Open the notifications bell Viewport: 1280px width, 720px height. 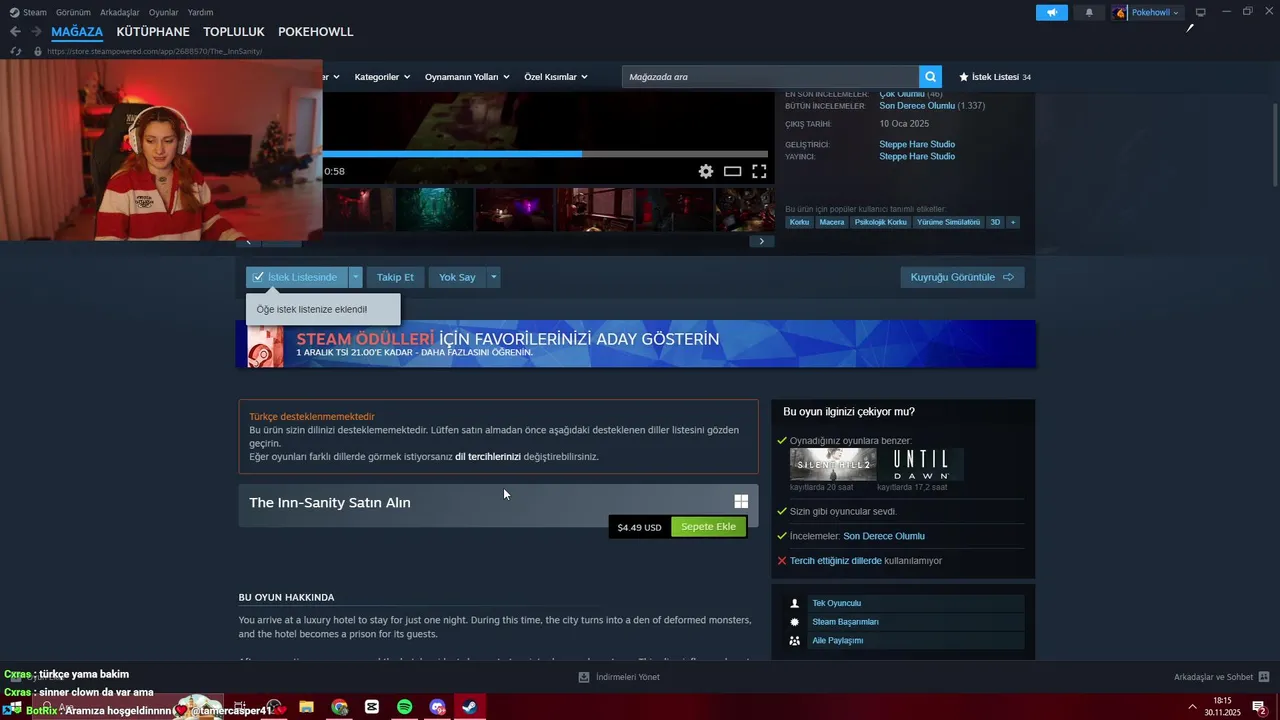coord(1089,12)
